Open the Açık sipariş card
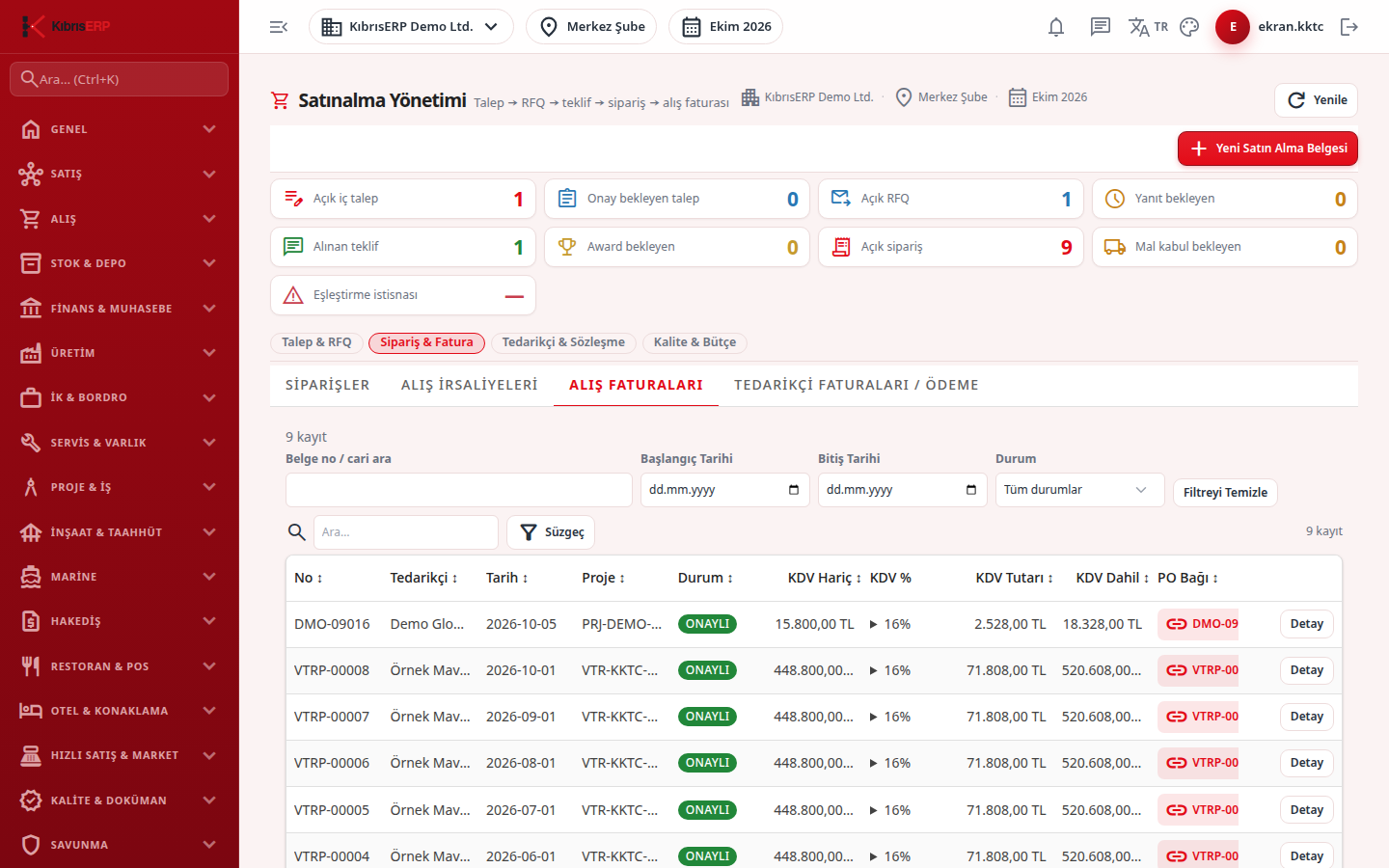 click(951, 247)
